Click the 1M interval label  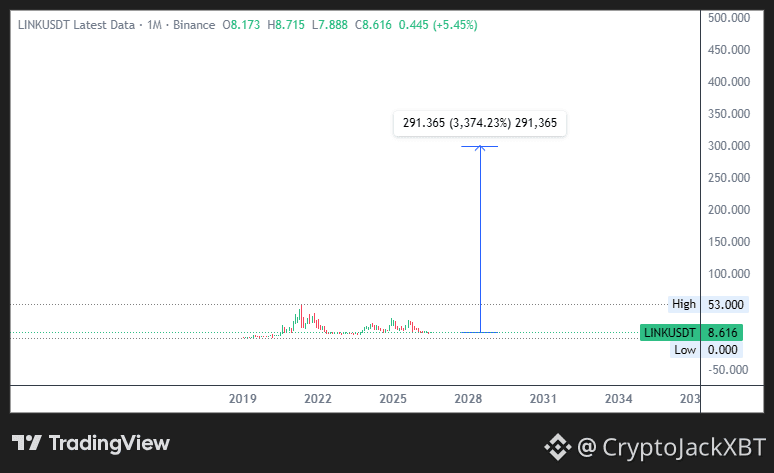[x=155, y=25]
